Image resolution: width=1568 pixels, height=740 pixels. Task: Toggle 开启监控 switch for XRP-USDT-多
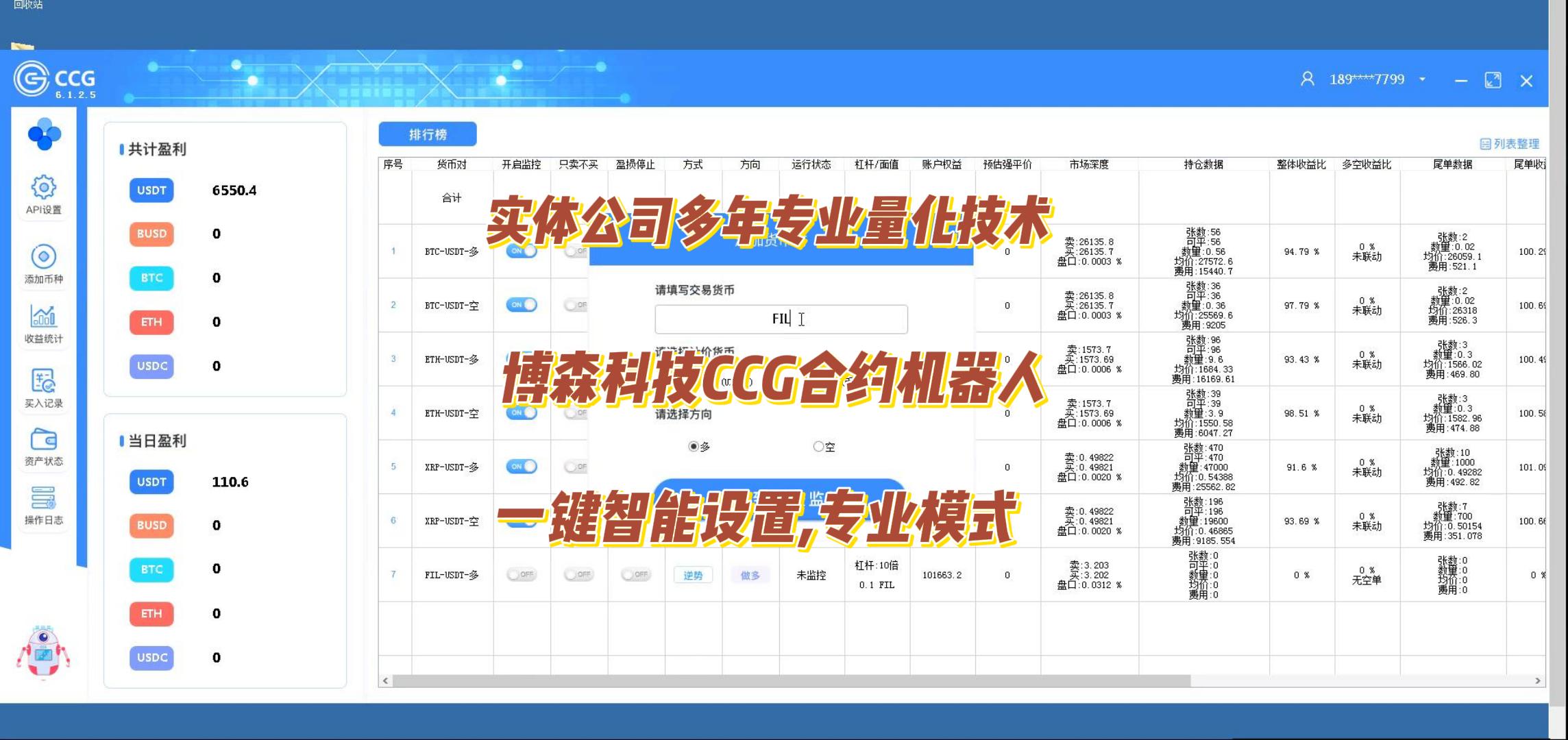pyautogui.click(x=521, y=467)
